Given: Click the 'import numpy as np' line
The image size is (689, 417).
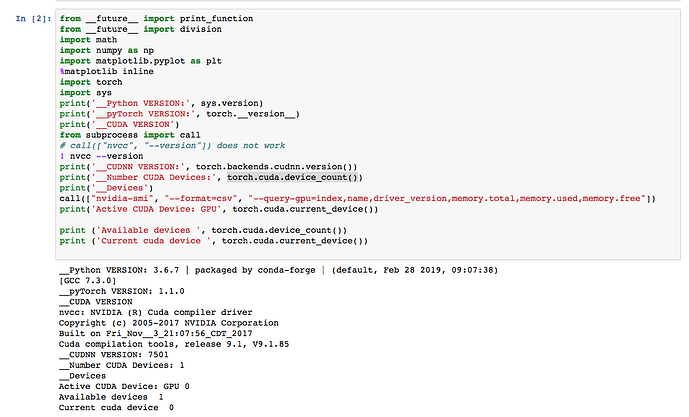Looking at the screenshot, I should click(107, 50).
